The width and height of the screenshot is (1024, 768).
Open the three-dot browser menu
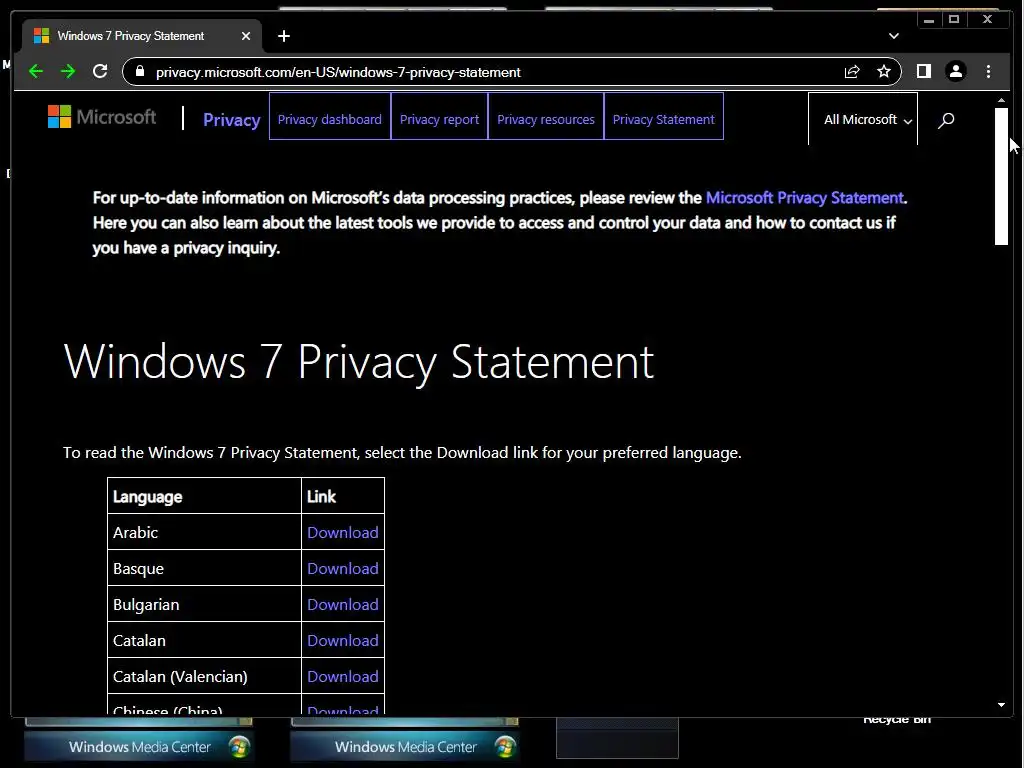tap(988, 71)
